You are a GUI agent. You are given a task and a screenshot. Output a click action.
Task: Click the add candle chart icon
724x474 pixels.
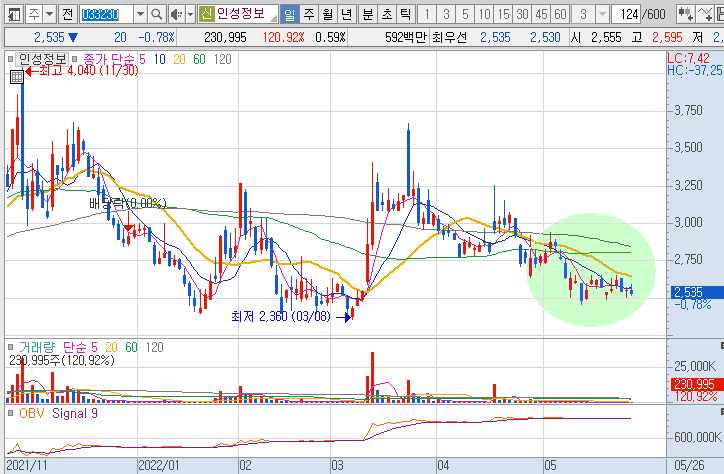686,14
